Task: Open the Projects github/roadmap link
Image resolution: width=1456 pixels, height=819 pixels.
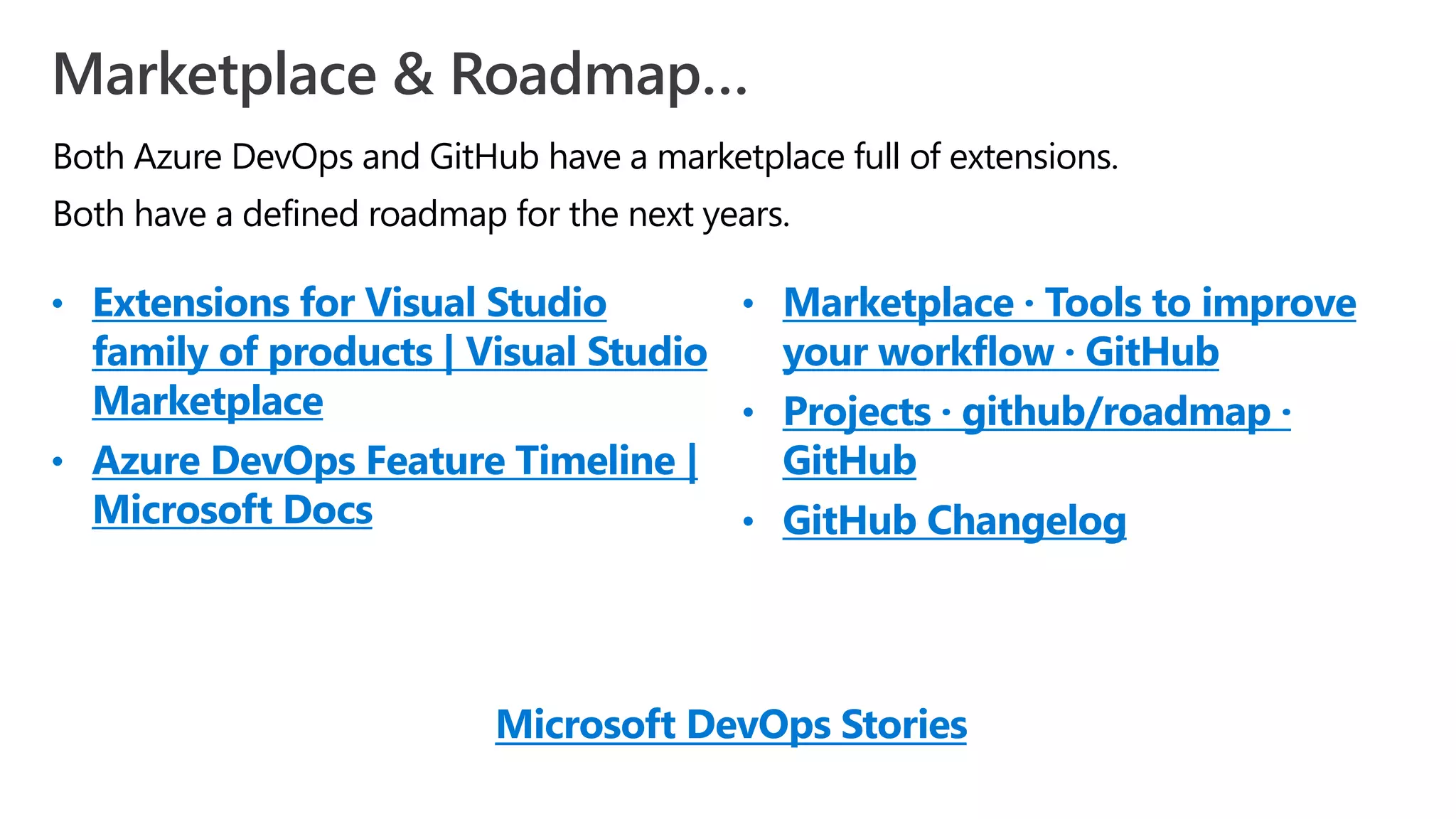Action: (1036, 412)
